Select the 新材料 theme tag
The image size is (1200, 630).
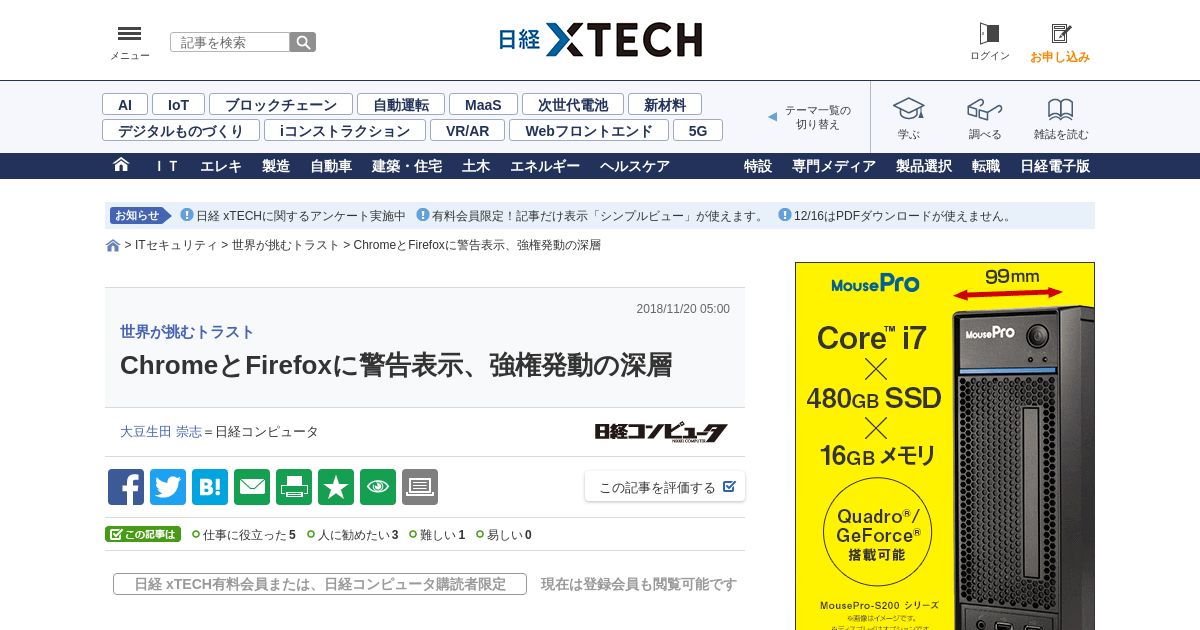pos(665,104)
